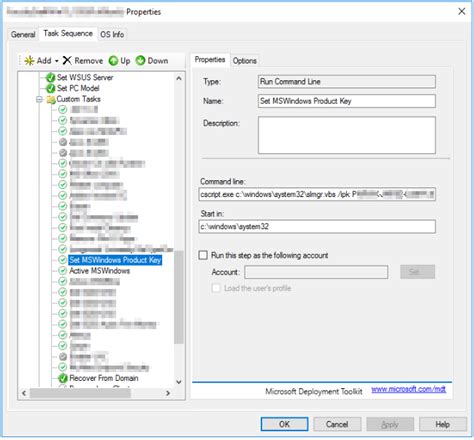Click the horizontal scrollbar left arrow
474x440 pixels.
point(24,393)
